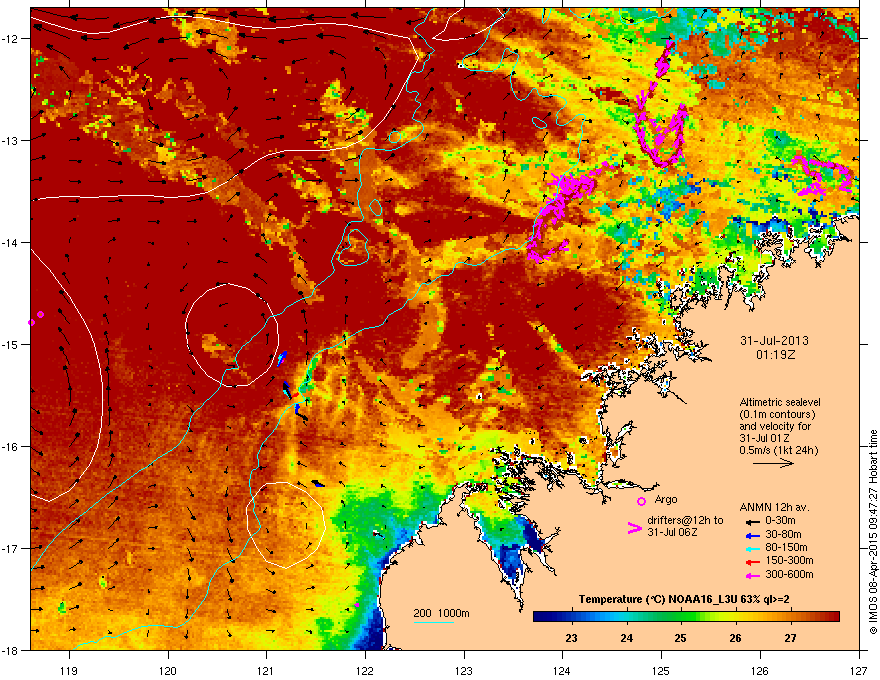The image size is (880, 680).
Task: Click the '0.5m/s (1kt 24h)' scale text
Action: (779, 450)
